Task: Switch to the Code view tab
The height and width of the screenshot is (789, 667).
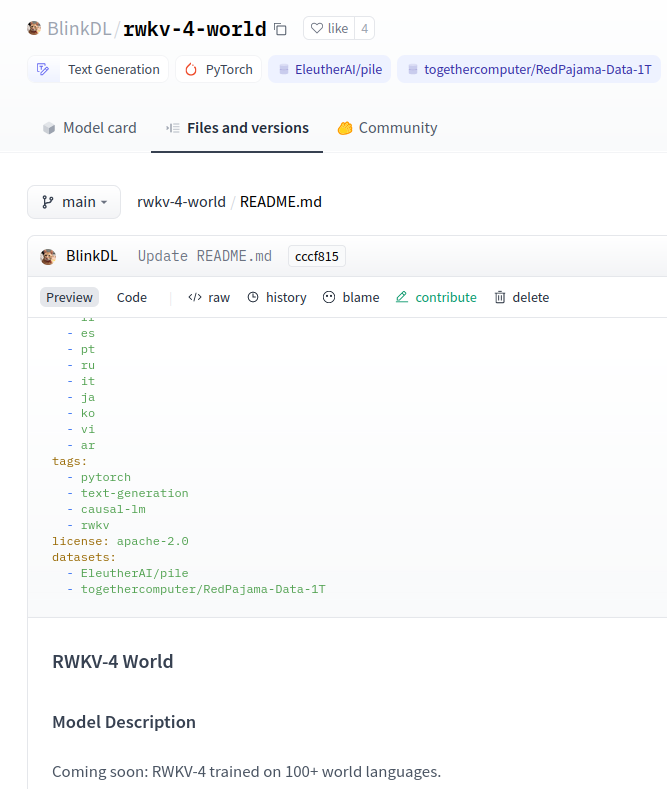Action: pyautogui.click(x=132, y=297)
